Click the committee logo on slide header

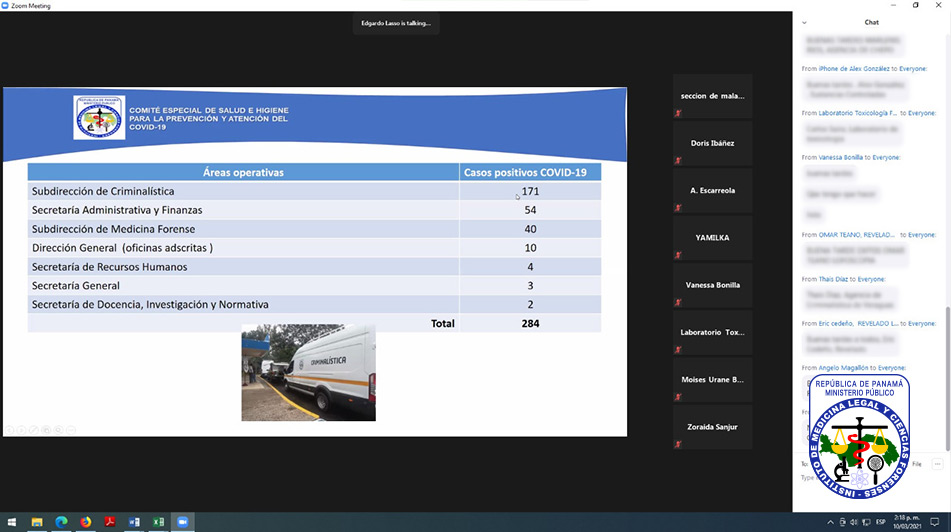[99, 118]
